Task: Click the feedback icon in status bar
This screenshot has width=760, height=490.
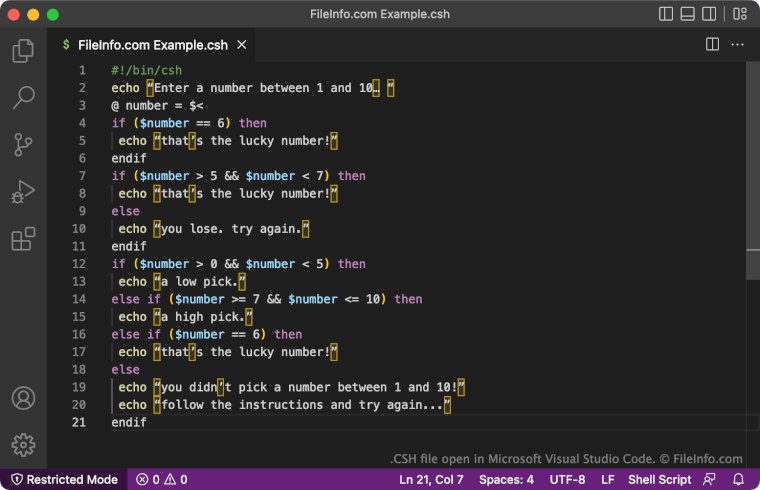Action: 710,479
